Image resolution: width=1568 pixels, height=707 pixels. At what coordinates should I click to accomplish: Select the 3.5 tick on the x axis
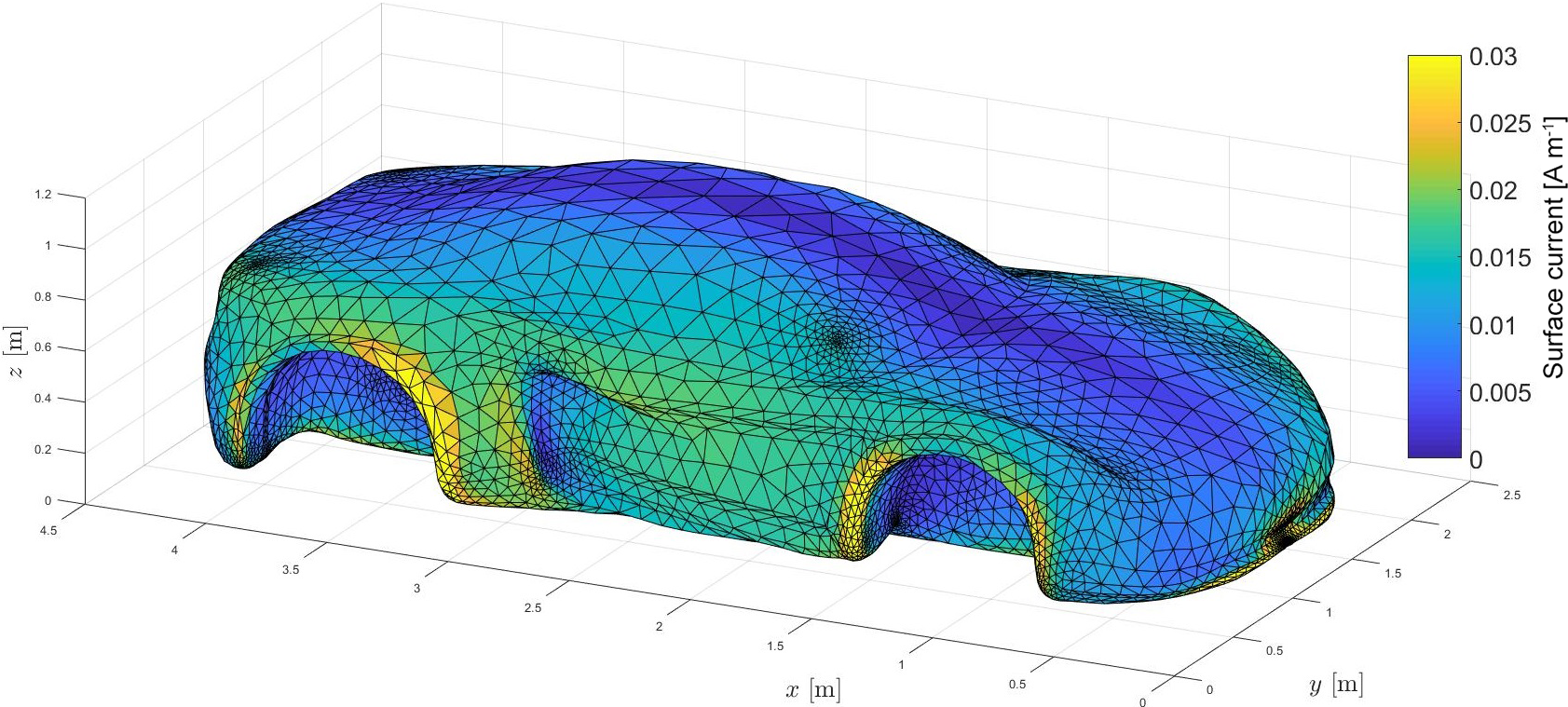pos(291,569)
